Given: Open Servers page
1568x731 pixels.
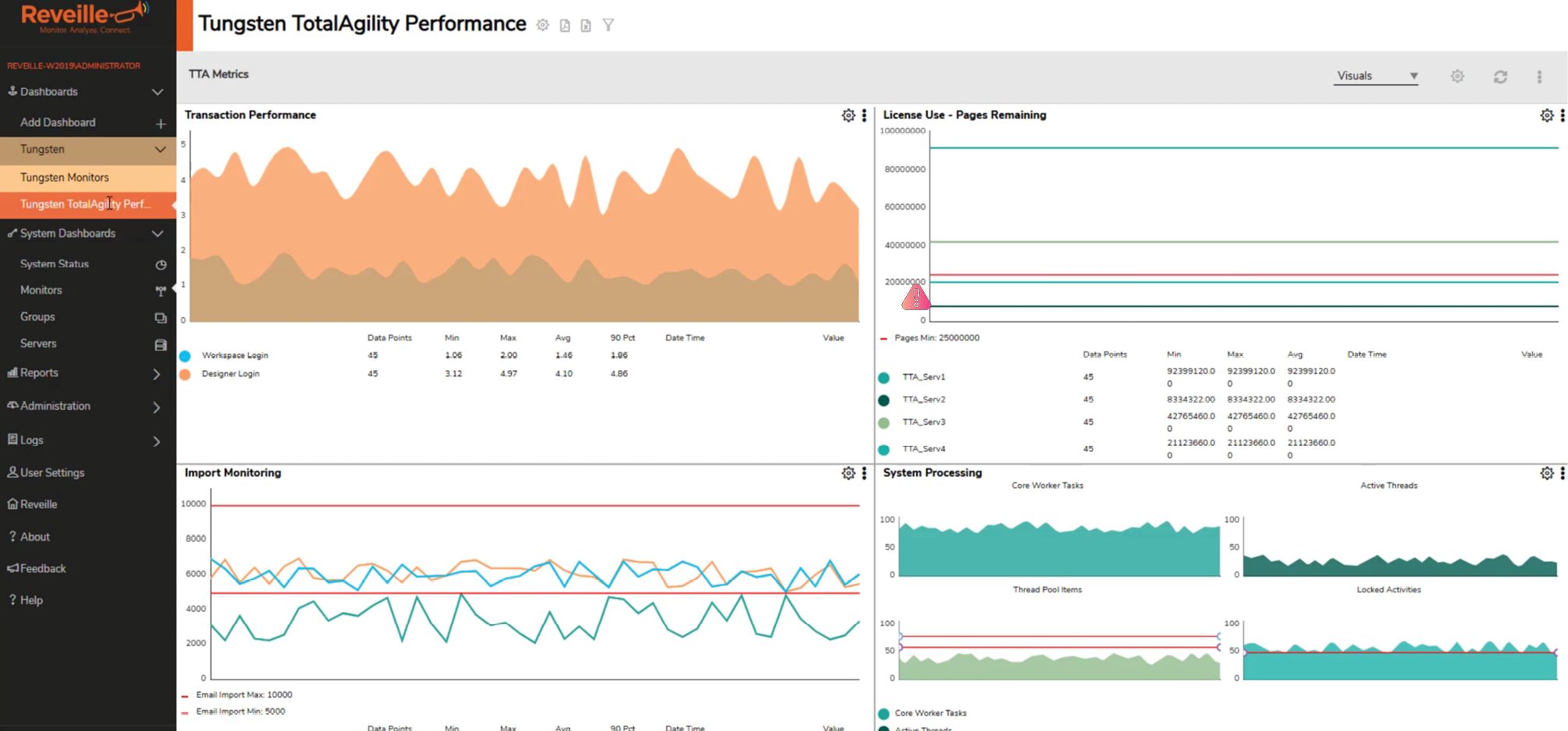Looking at the screenshot, I should [38, 344].
